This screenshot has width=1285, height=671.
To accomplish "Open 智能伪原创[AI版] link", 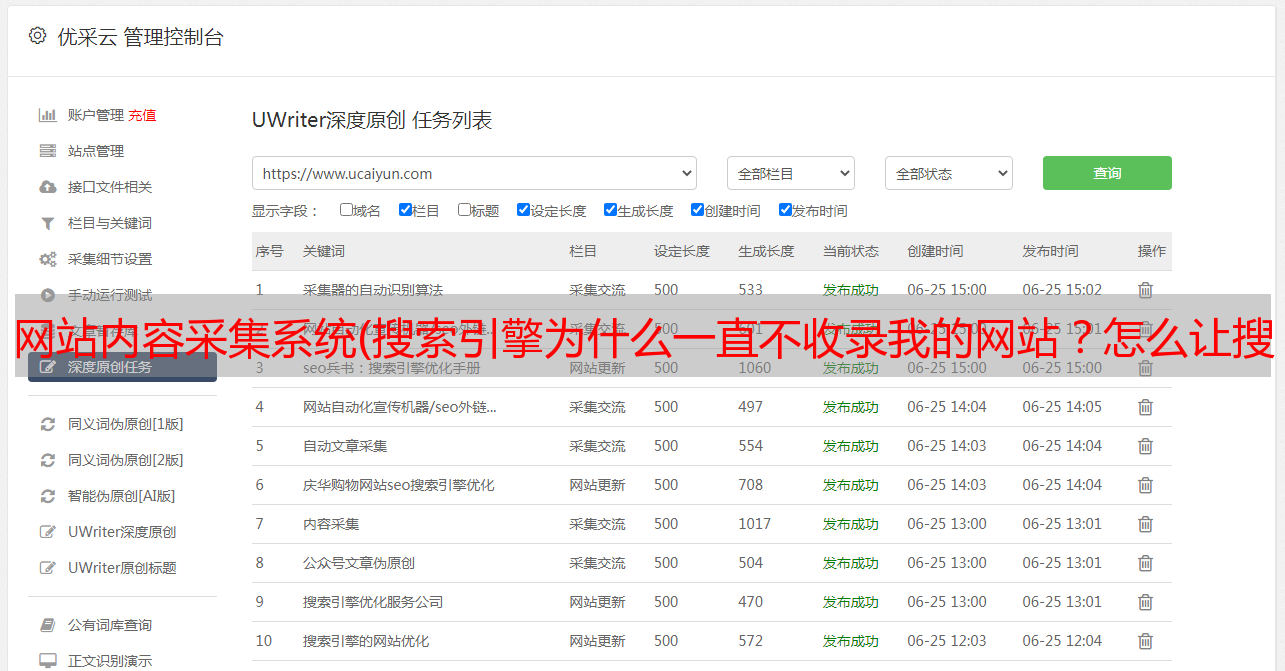I will click(x=122, y=496).
